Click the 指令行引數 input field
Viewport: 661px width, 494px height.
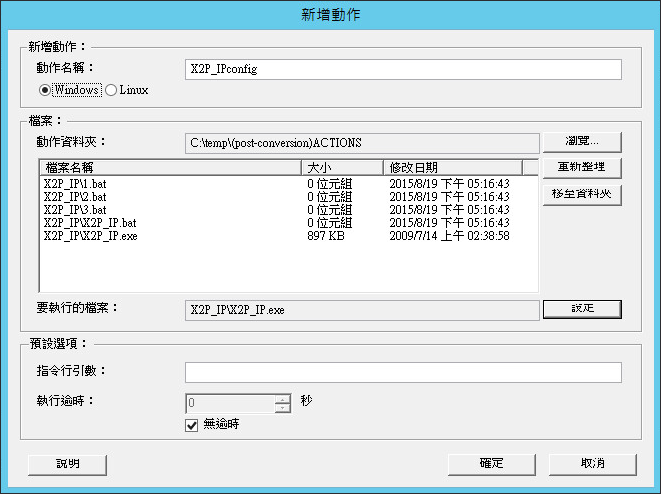[x=403, y=372]
